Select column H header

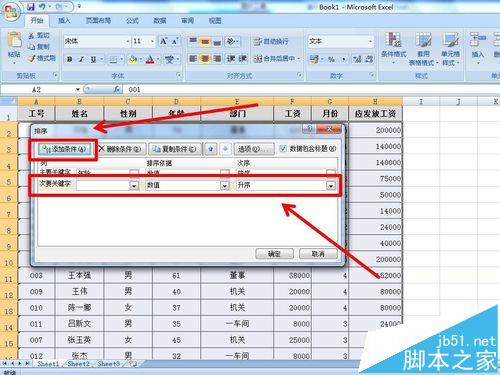375,101
